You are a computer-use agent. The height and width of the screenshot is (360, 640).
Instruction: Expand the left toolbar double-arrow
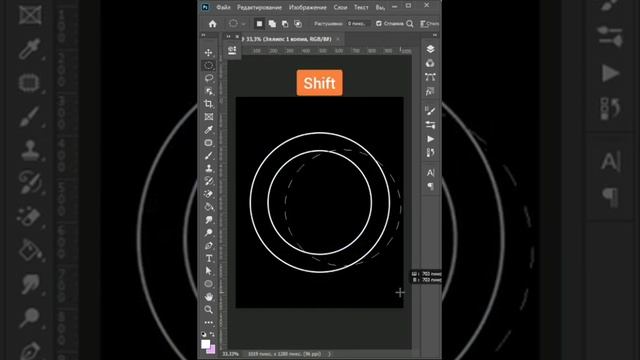(203, 36)
